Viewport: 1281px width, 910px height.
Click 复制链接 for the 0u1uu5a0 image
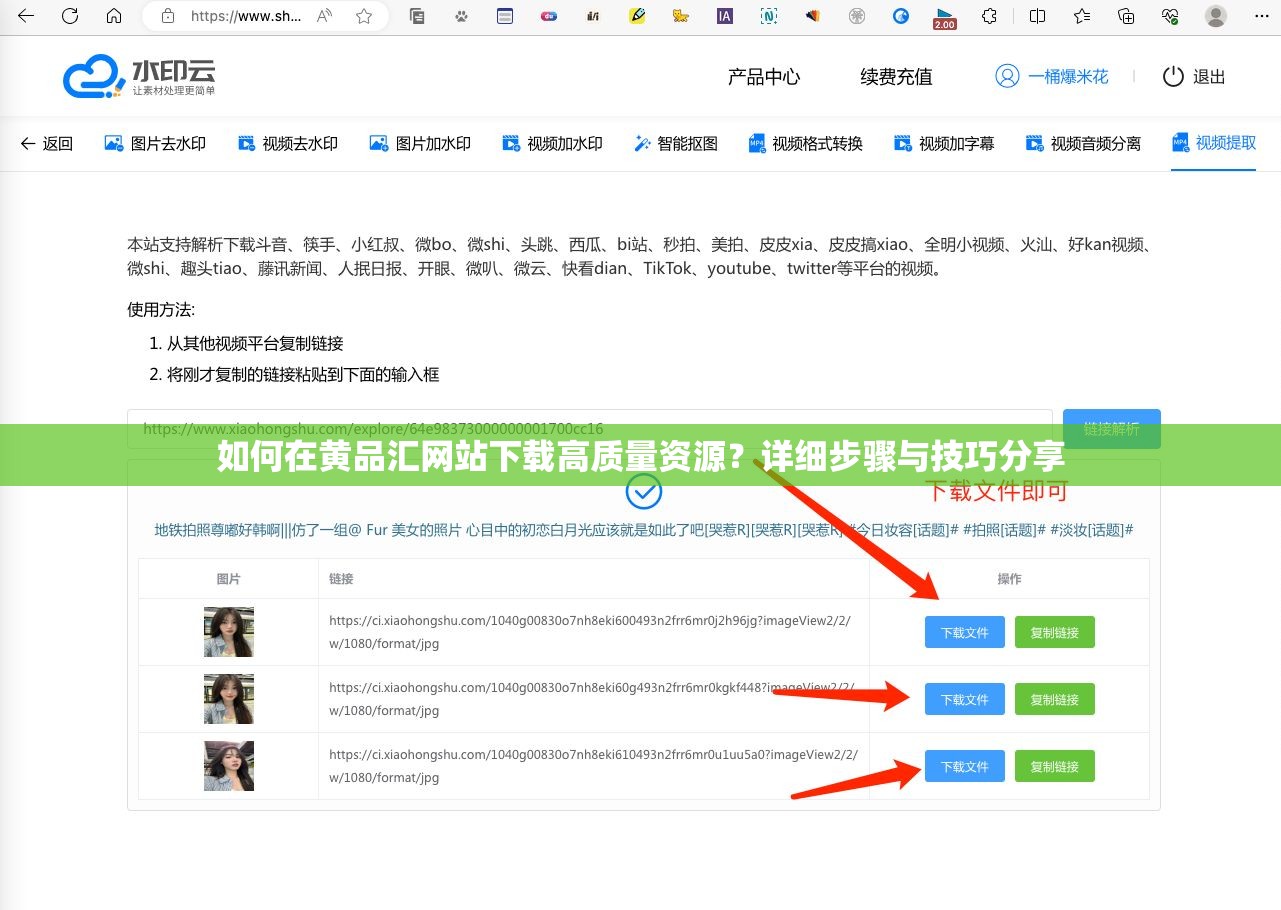coord(1054,766)
